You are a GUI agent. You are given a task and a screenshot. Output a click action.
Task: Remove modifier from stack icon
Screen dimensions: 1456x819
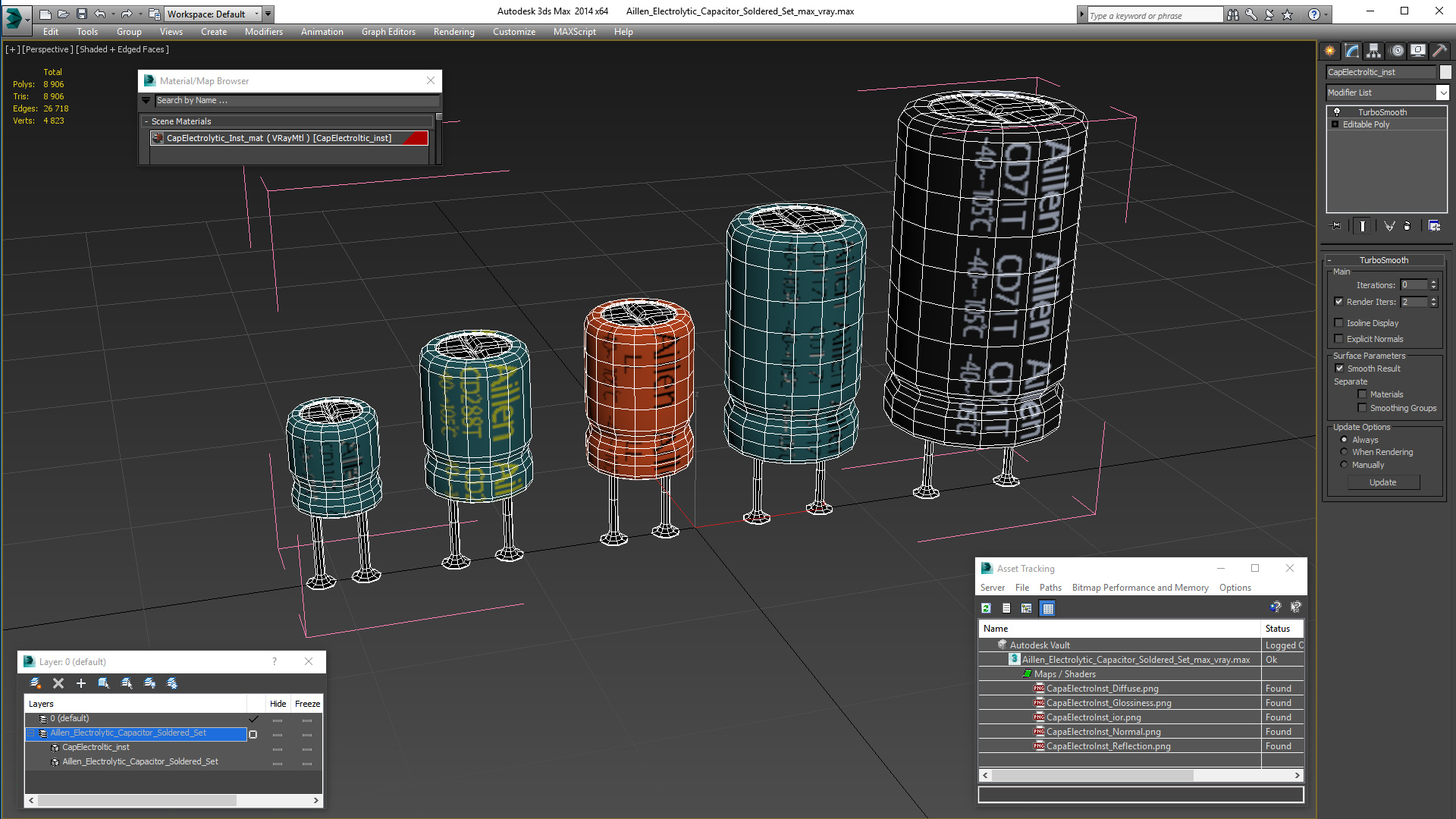pyautogui.click(x=1407, y=225)
